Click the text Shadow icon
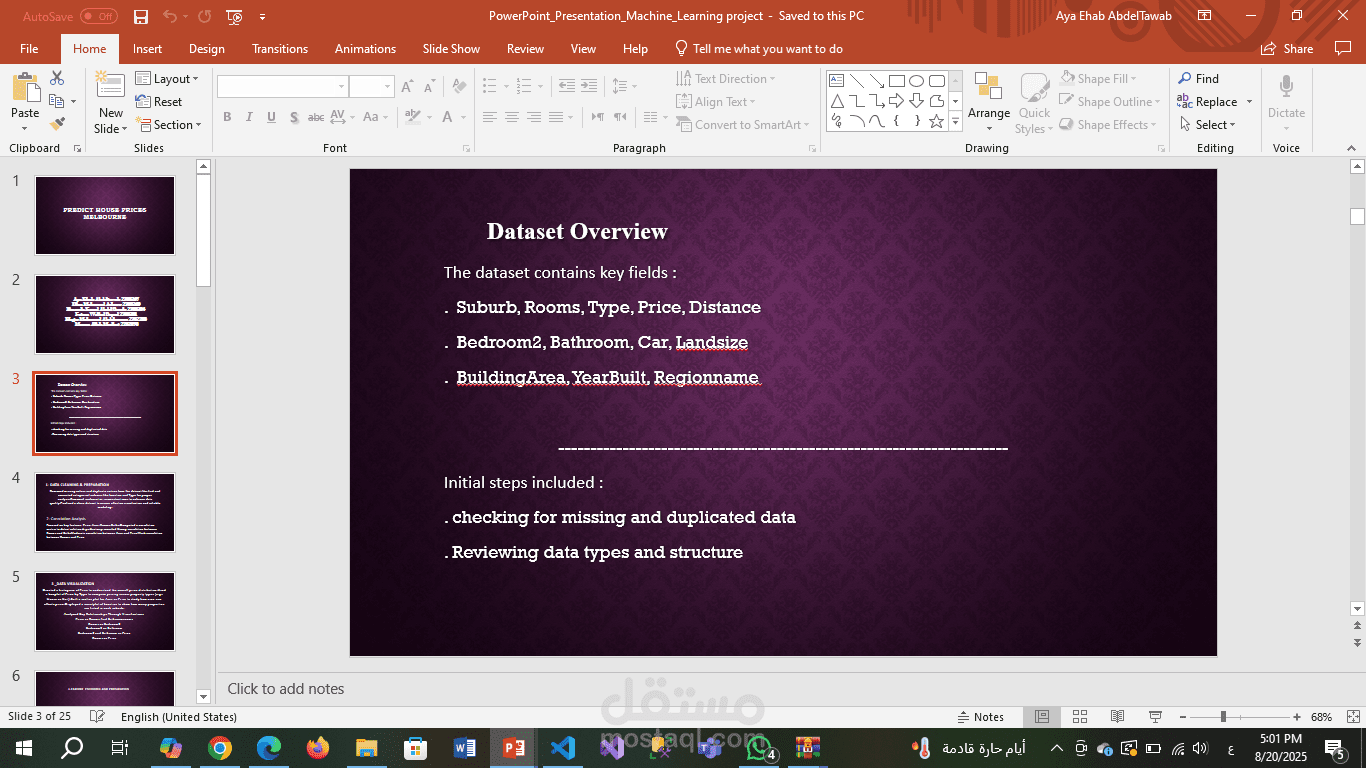 (294, 117)
